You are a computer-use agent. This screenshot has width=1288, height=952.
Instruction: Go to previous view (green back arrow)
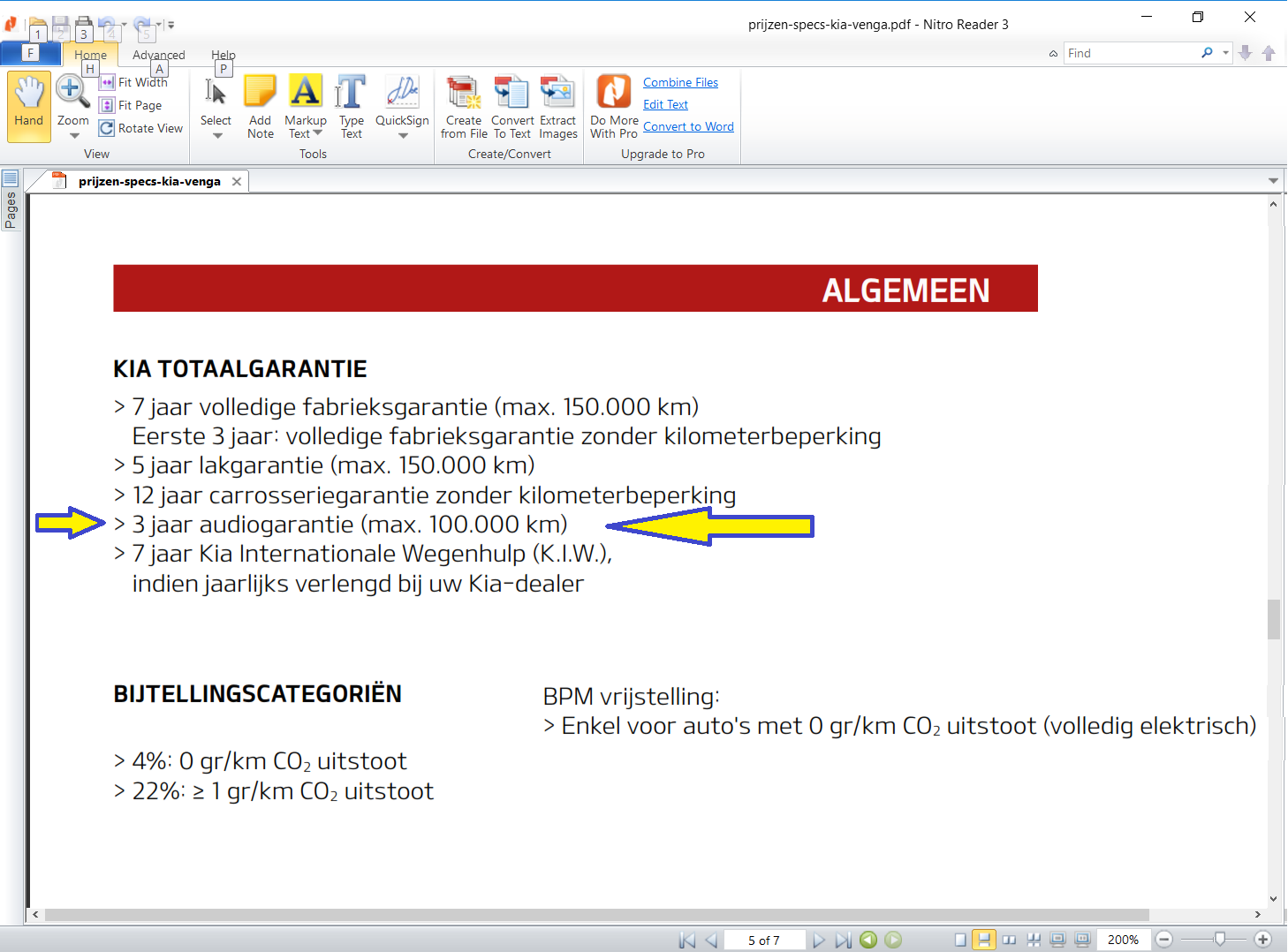tap(868, 940)
